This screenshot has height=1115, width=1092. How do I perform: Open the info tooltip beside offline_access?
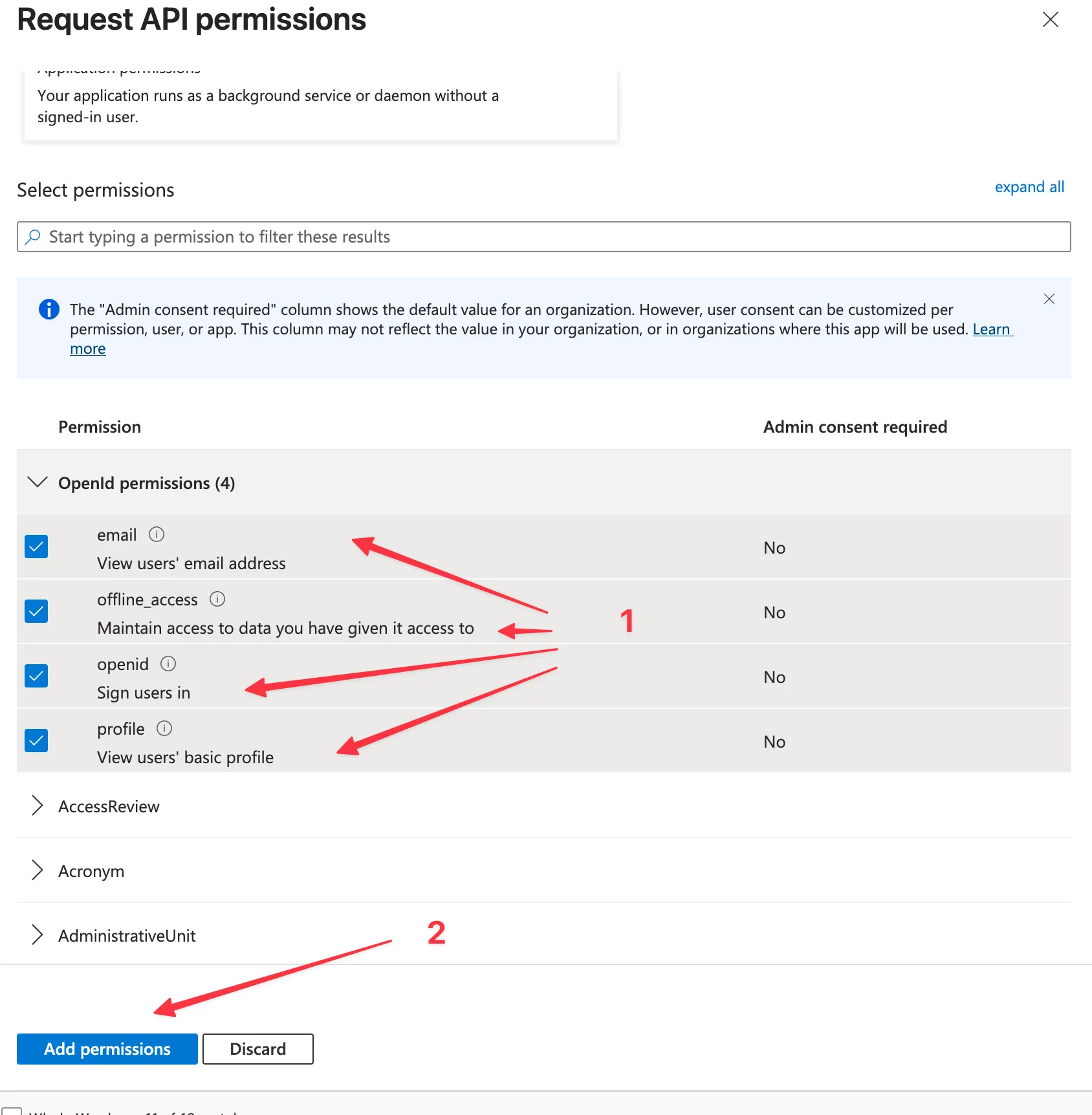(x=217, y=599)
